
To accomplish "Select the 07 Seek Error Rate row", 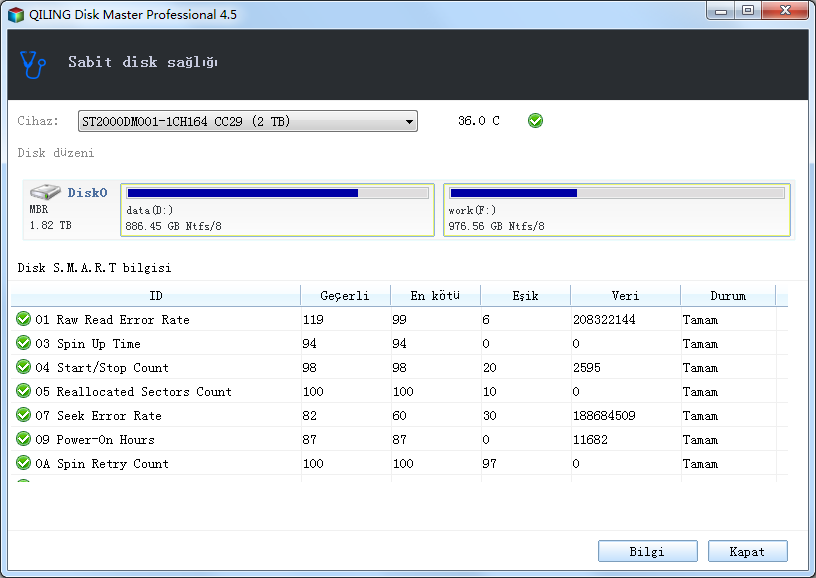I will click(399, 415).
